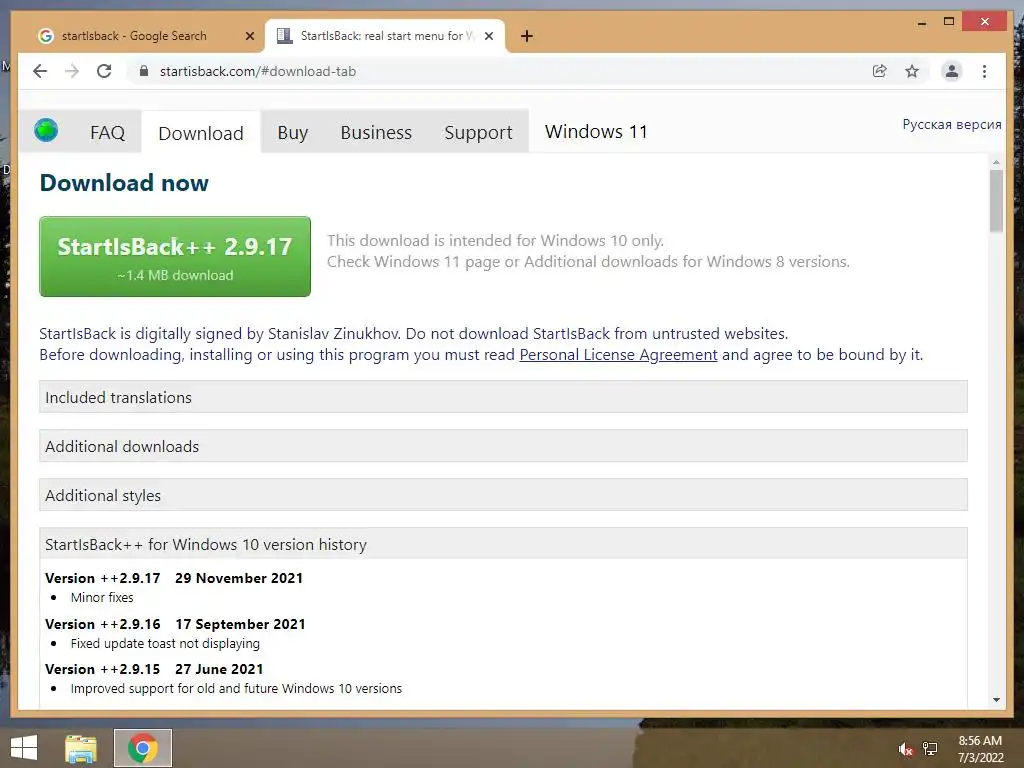Open the Chrome profile avatar icon

tap(952, 71)
